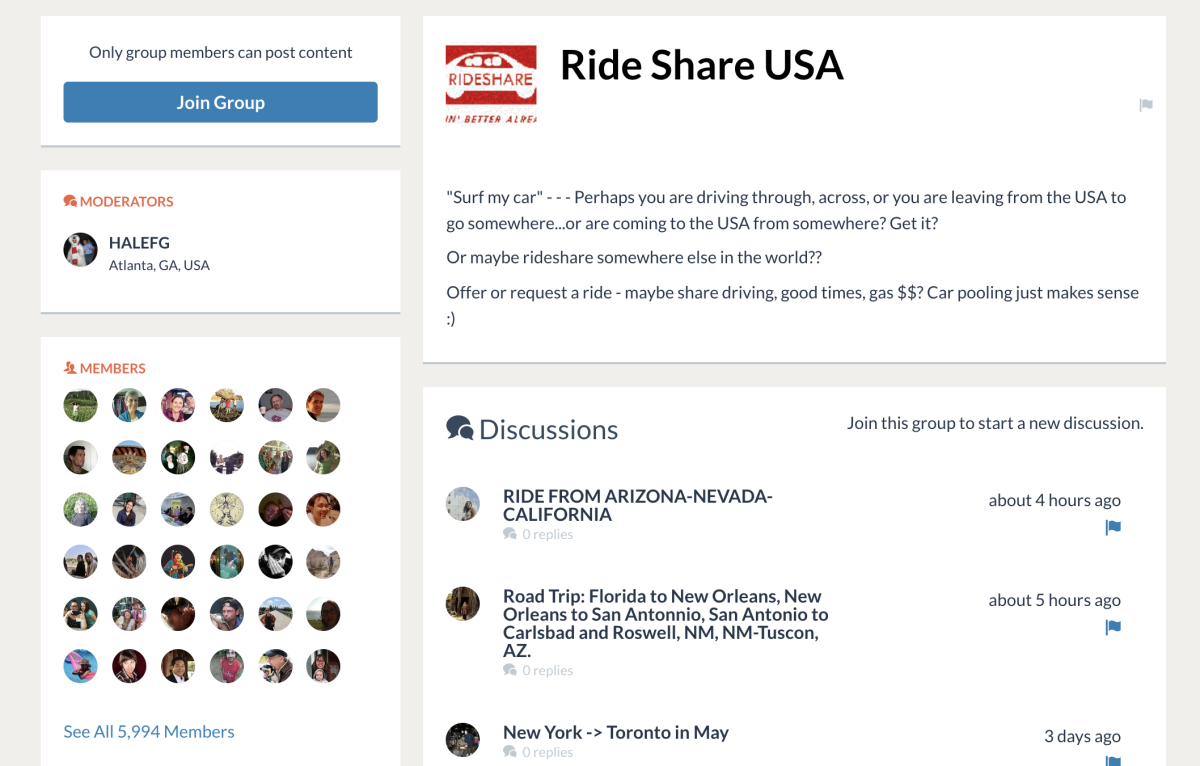1200x766 pixels.
Task: Click the Moderators section icon
Action: 68,200
